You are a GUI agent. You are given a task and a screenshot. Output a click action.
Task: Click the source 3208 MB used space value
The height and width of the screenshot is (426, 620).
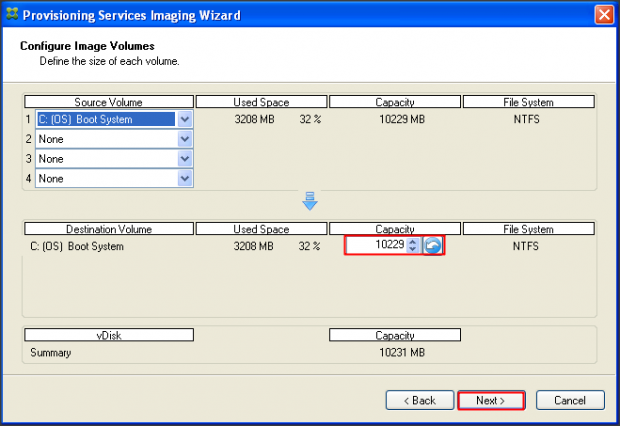[254, 119]
